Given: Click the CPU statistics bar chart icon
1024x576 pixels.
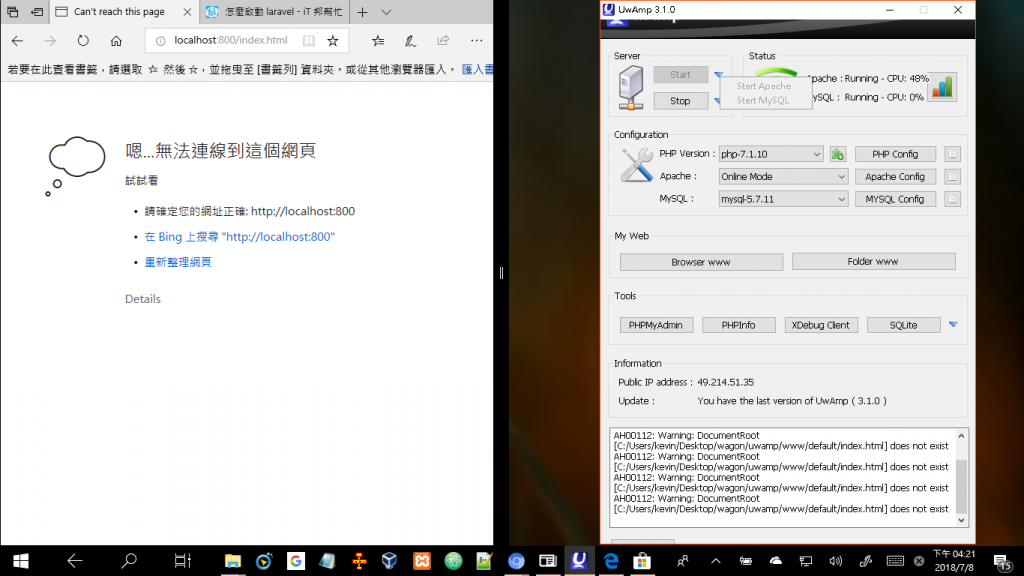Looking at the screenshot, I should point(942,87).
